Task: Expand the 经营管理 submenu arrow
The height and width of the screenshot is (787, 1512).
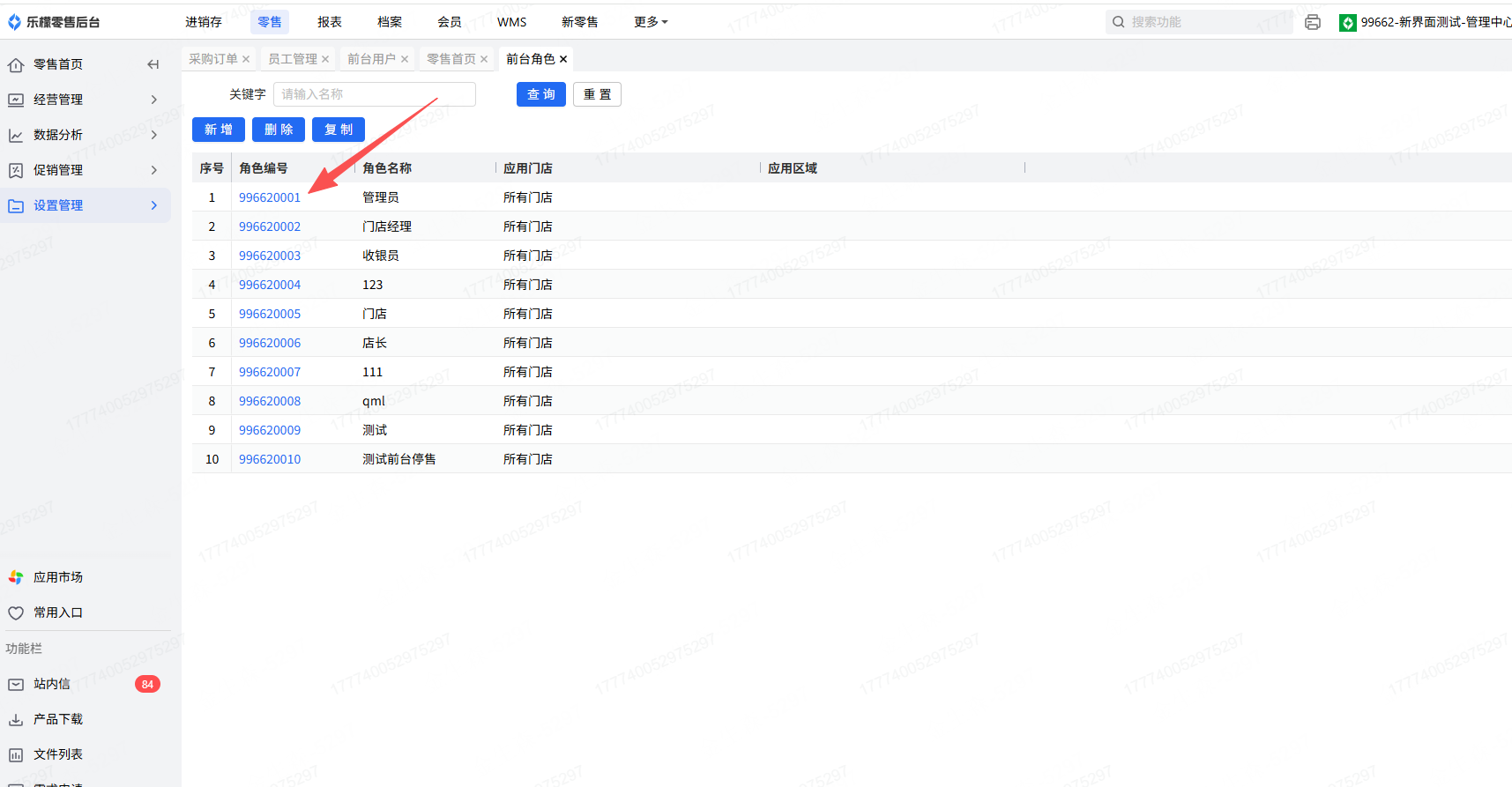Action: (x=154, y=100)
